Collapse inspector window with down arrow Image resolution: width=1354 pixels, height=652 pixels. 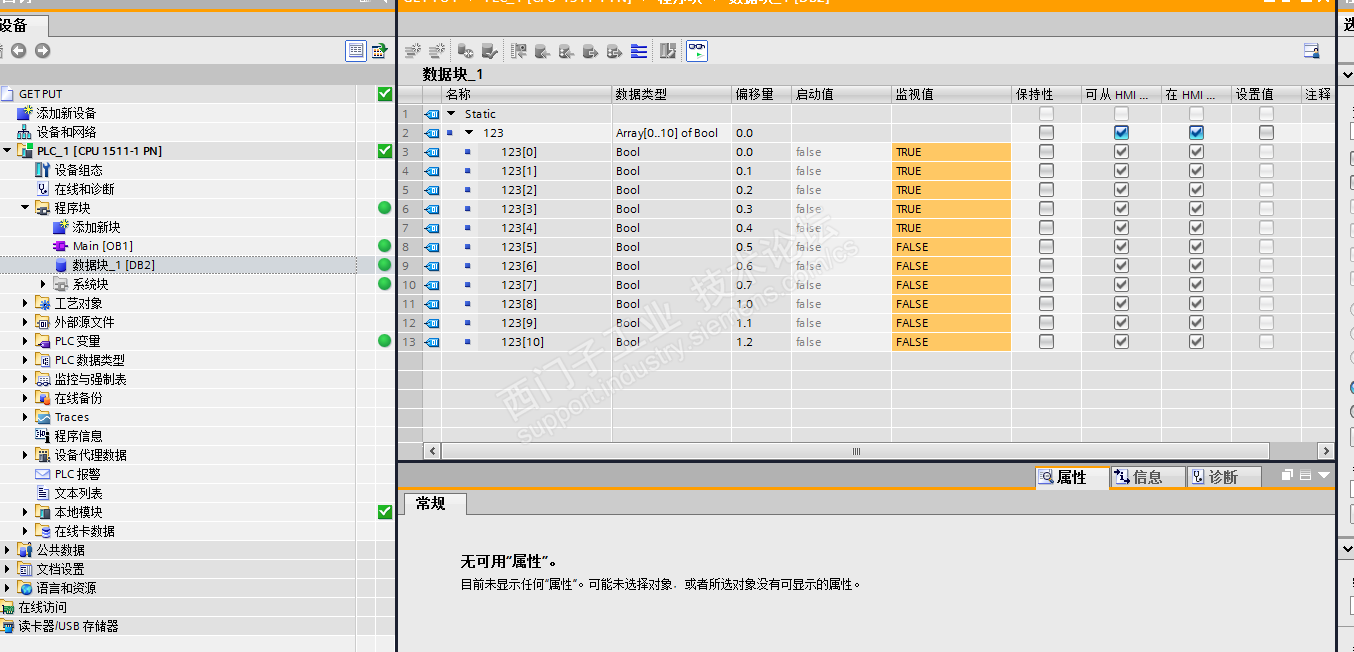coord(1324,476)
